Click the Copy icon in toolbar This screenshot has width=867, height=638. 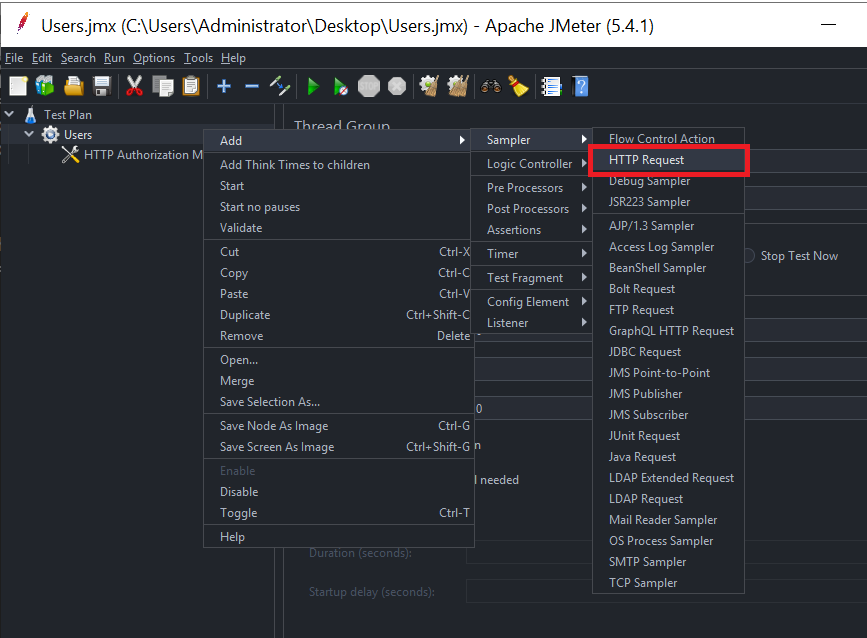pos(163,86)
